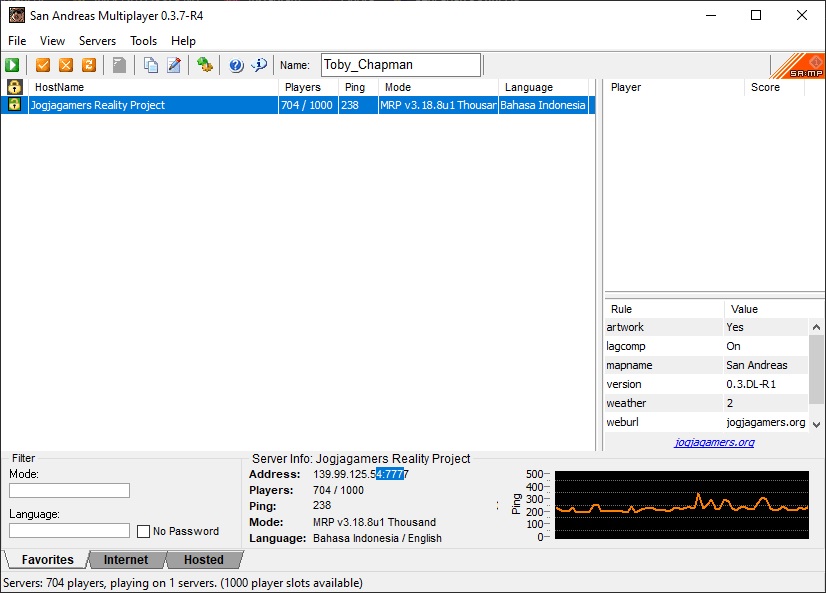Click the rules list scroll down arrow

coord(817,424)
